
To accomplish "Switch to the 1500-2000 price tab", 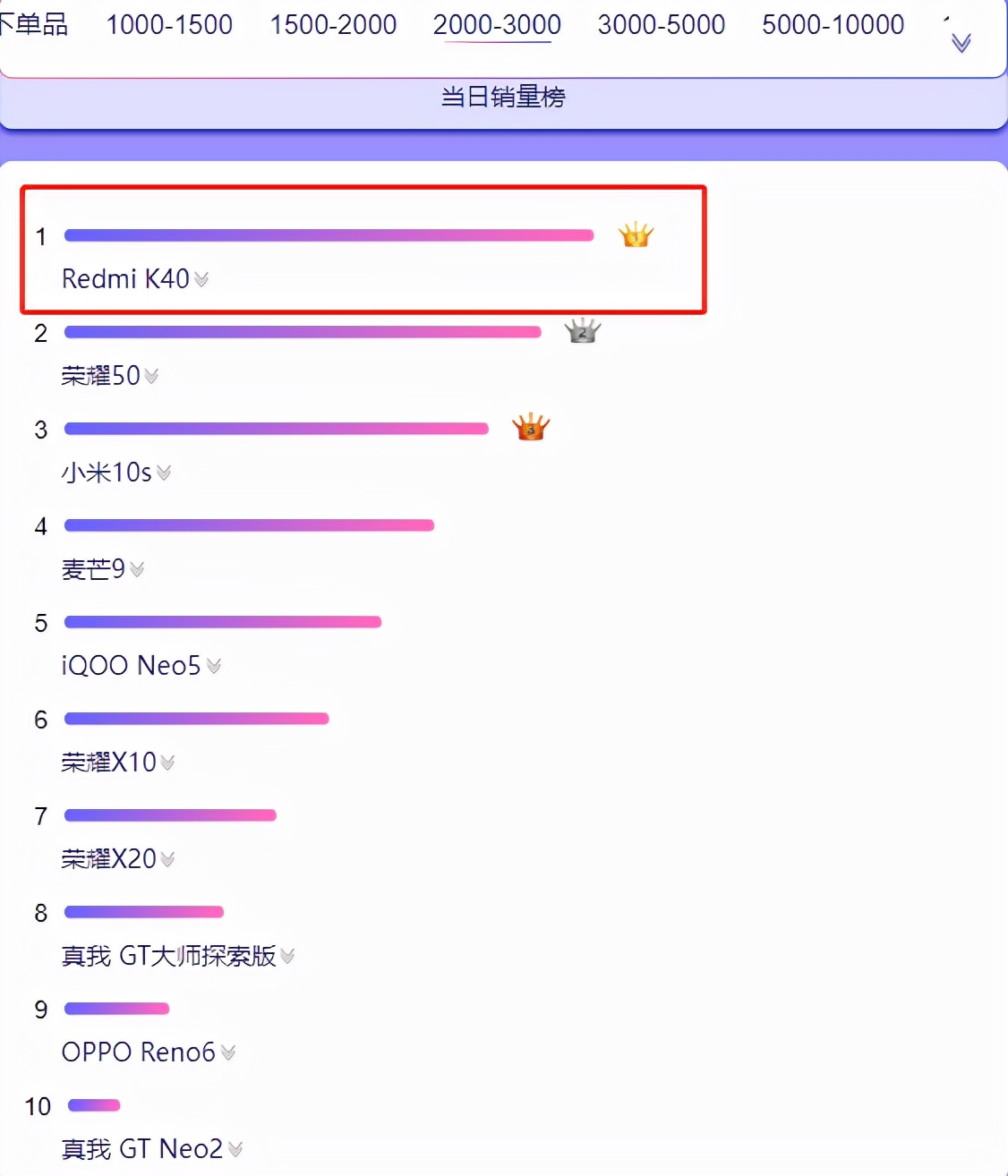I will point(333,25).
